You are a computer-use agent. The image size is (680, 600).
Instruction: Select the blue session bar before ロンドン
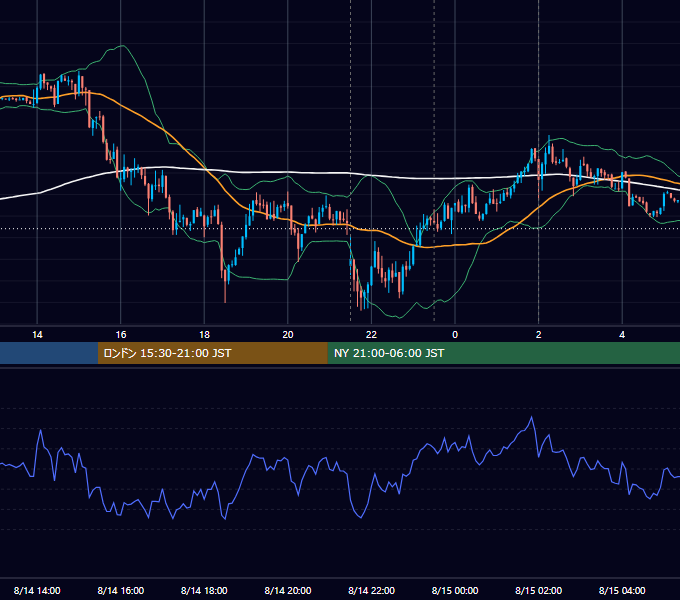(x=49, y=353)
